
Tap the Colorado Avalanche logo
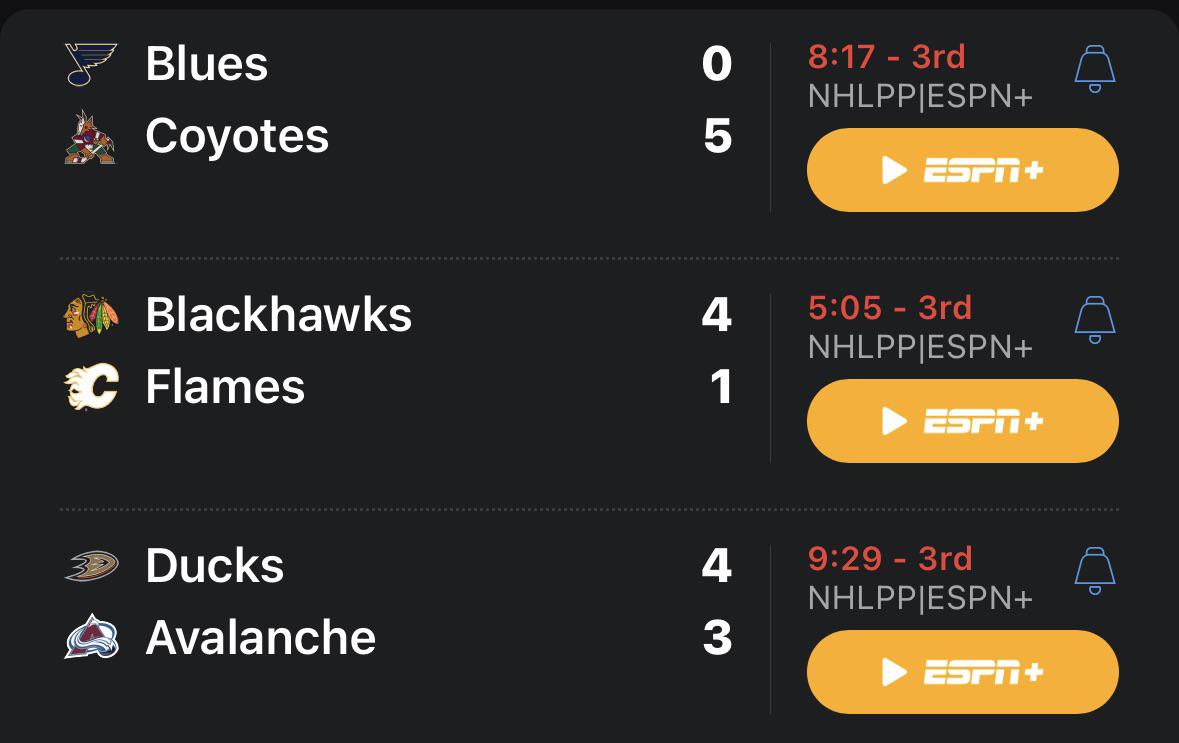tap(91, 638)
